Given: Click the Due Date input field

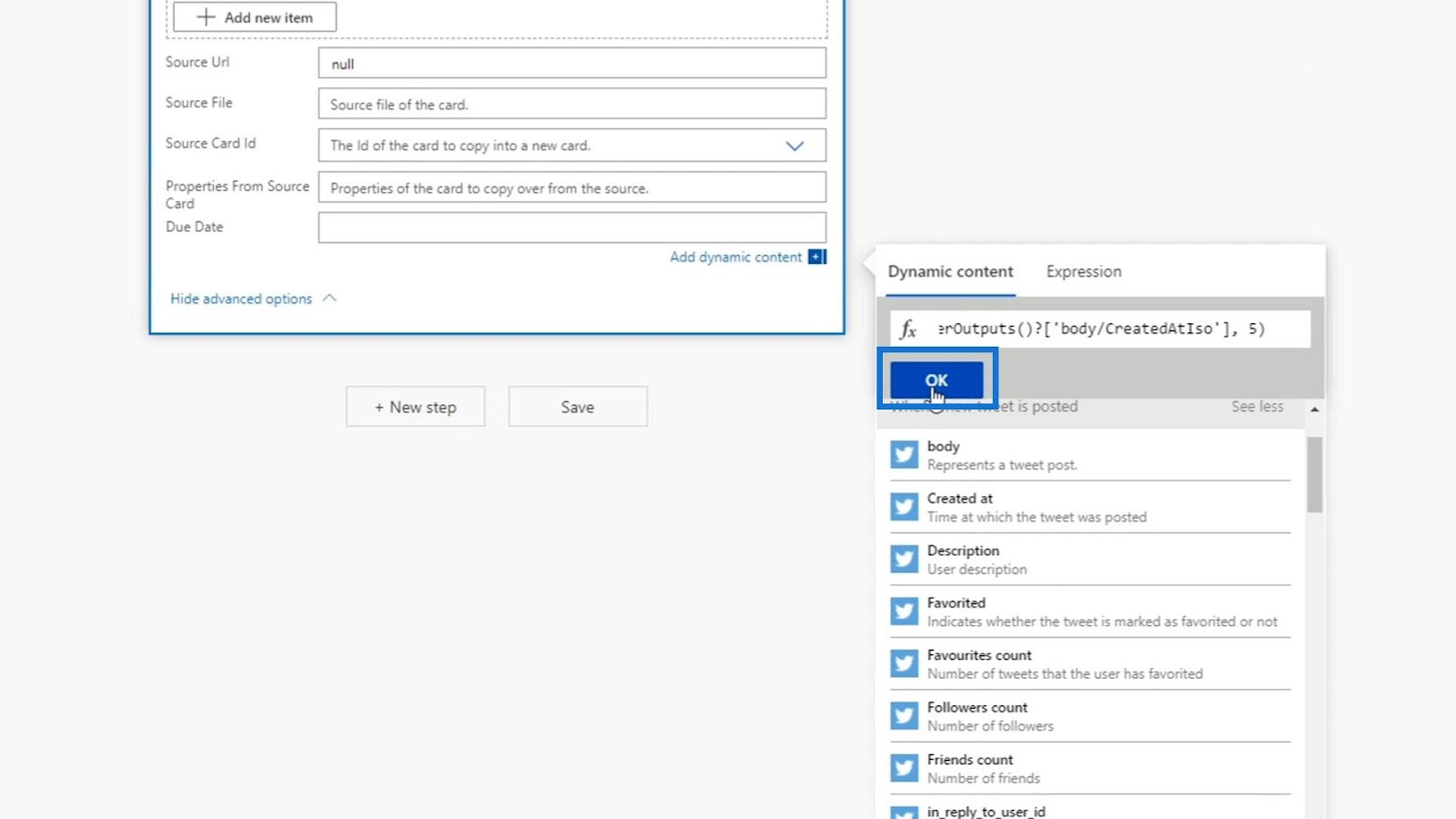Looking at the screenshot, I should pyautogui.click(x=572, y=227).
